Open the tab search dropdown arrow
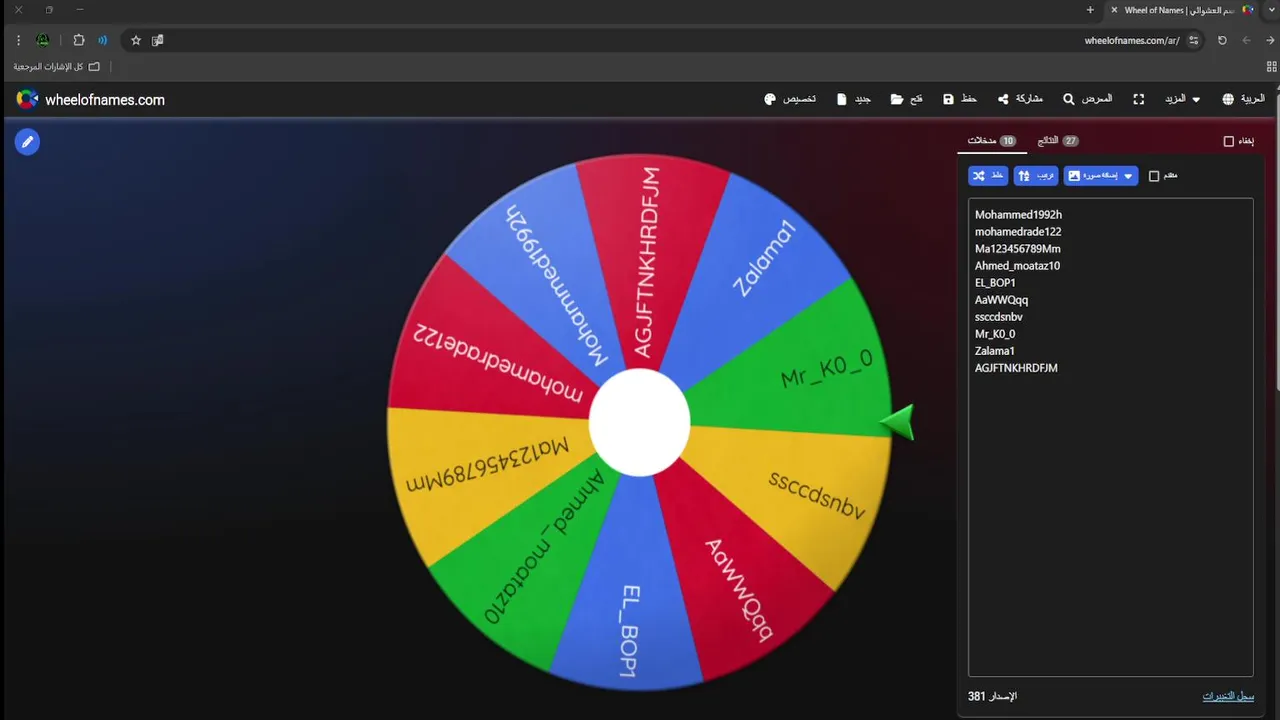Viewport: 1280px width, 720px height. tap(1272, 10)
